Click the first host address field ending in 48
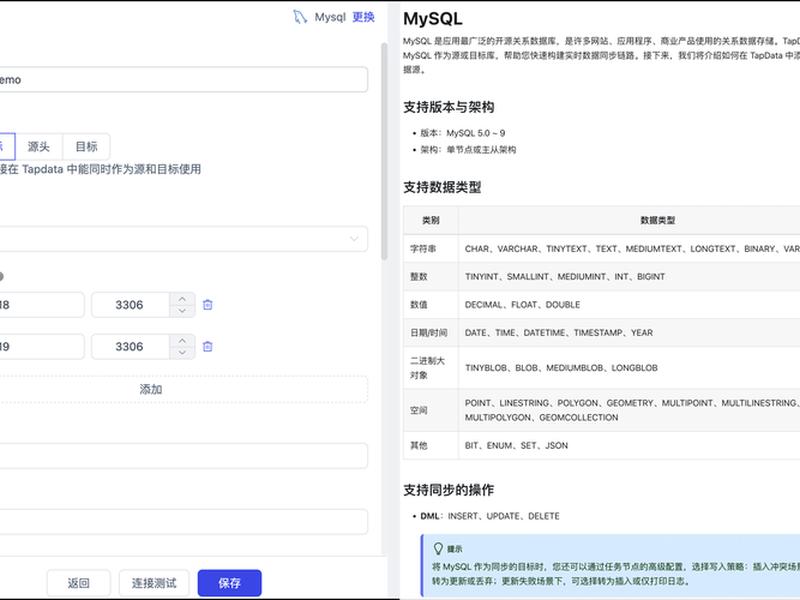This screenshot has height=600, width=800. [41, 305]
